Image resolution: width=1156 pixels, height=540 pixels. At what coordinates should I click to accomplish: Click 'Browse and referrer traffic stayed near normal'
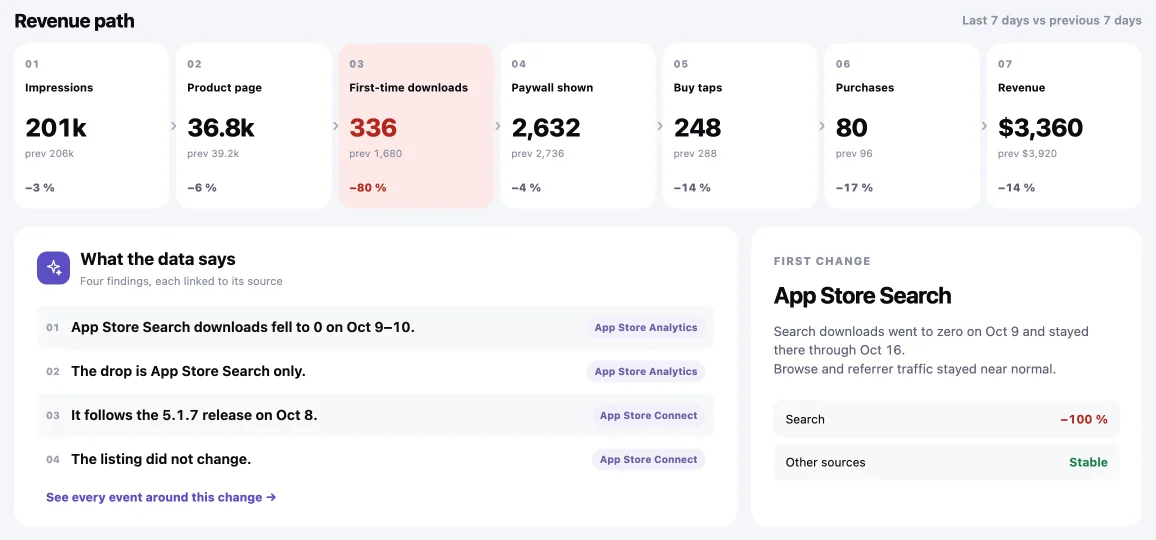click(915, 369)
